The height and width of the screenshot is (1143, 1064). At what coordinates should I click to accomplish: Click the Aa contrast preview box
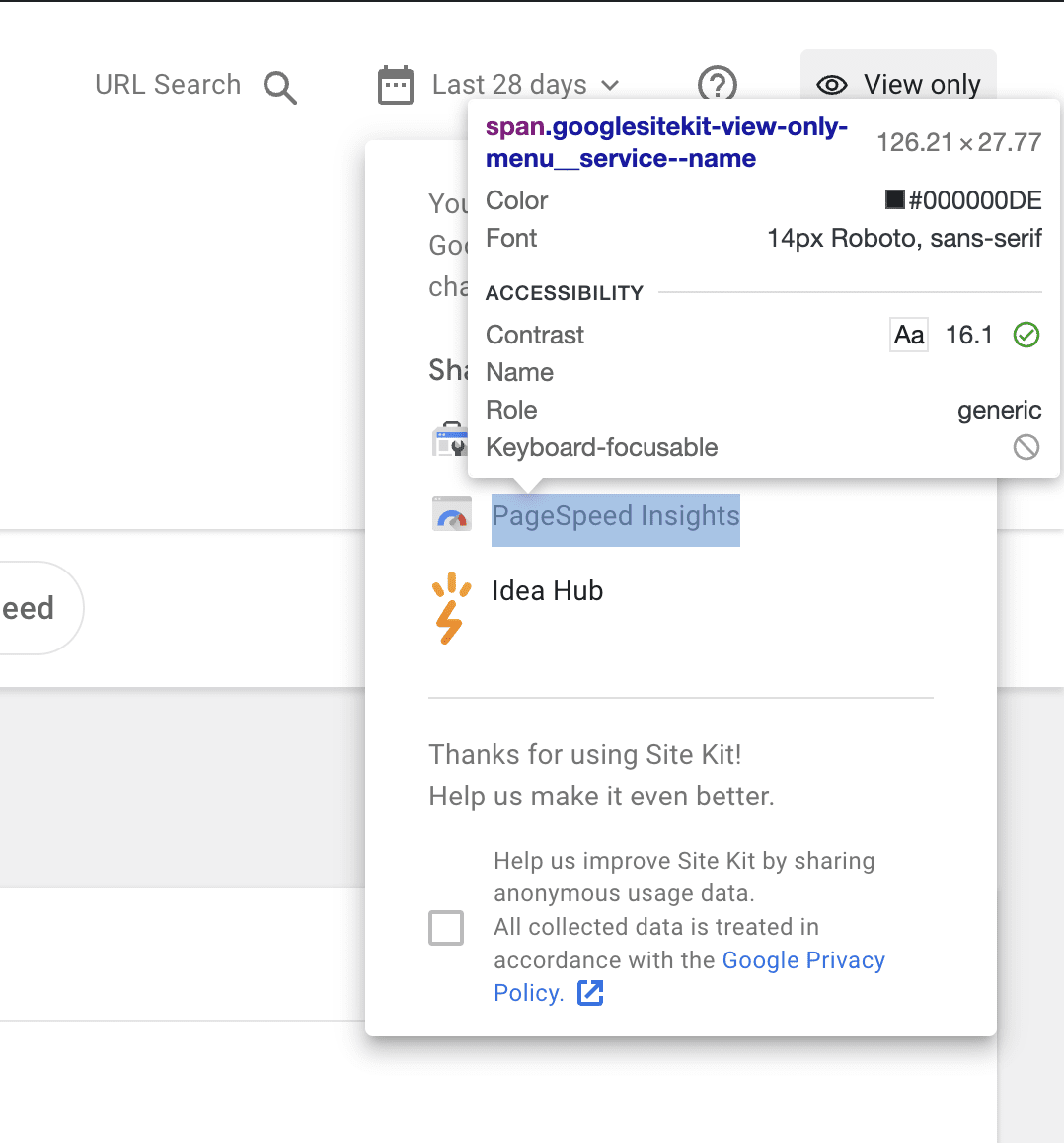[909, 336]
